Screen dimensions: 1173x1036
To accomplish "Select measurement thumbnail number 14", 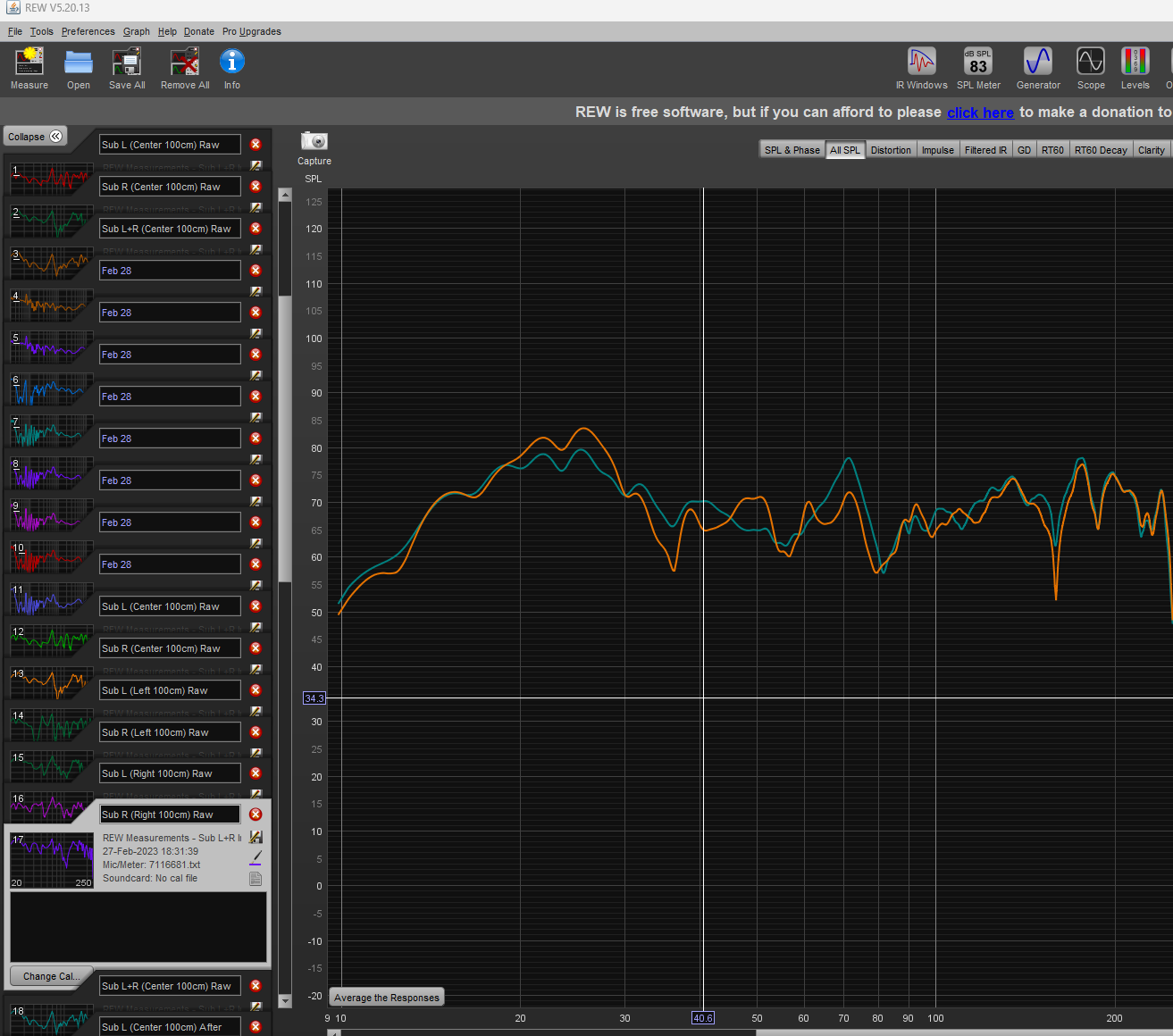I will click(51, 724).
